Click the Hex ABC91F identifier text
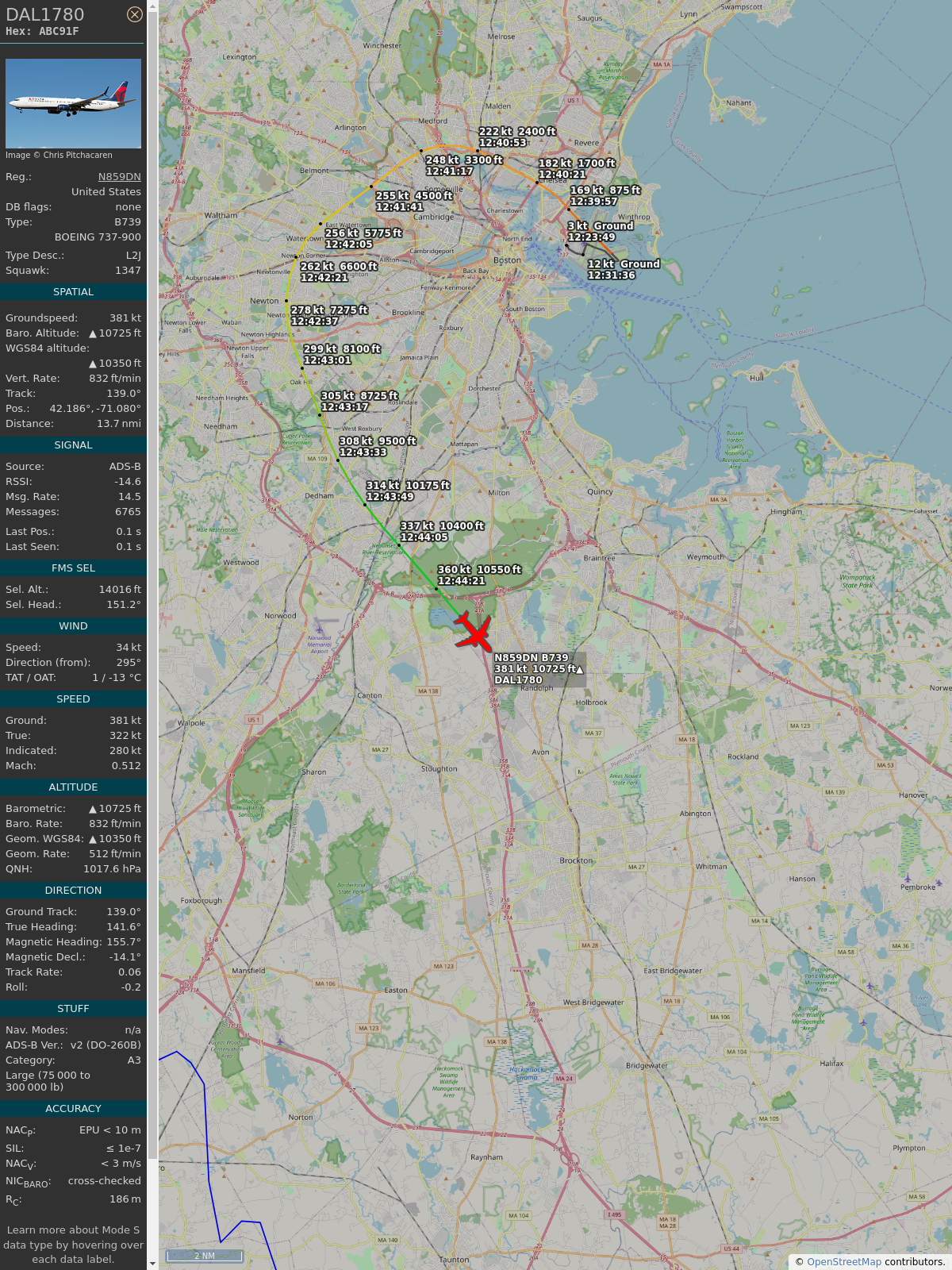The image size is (952, 1270). (42, 32)
